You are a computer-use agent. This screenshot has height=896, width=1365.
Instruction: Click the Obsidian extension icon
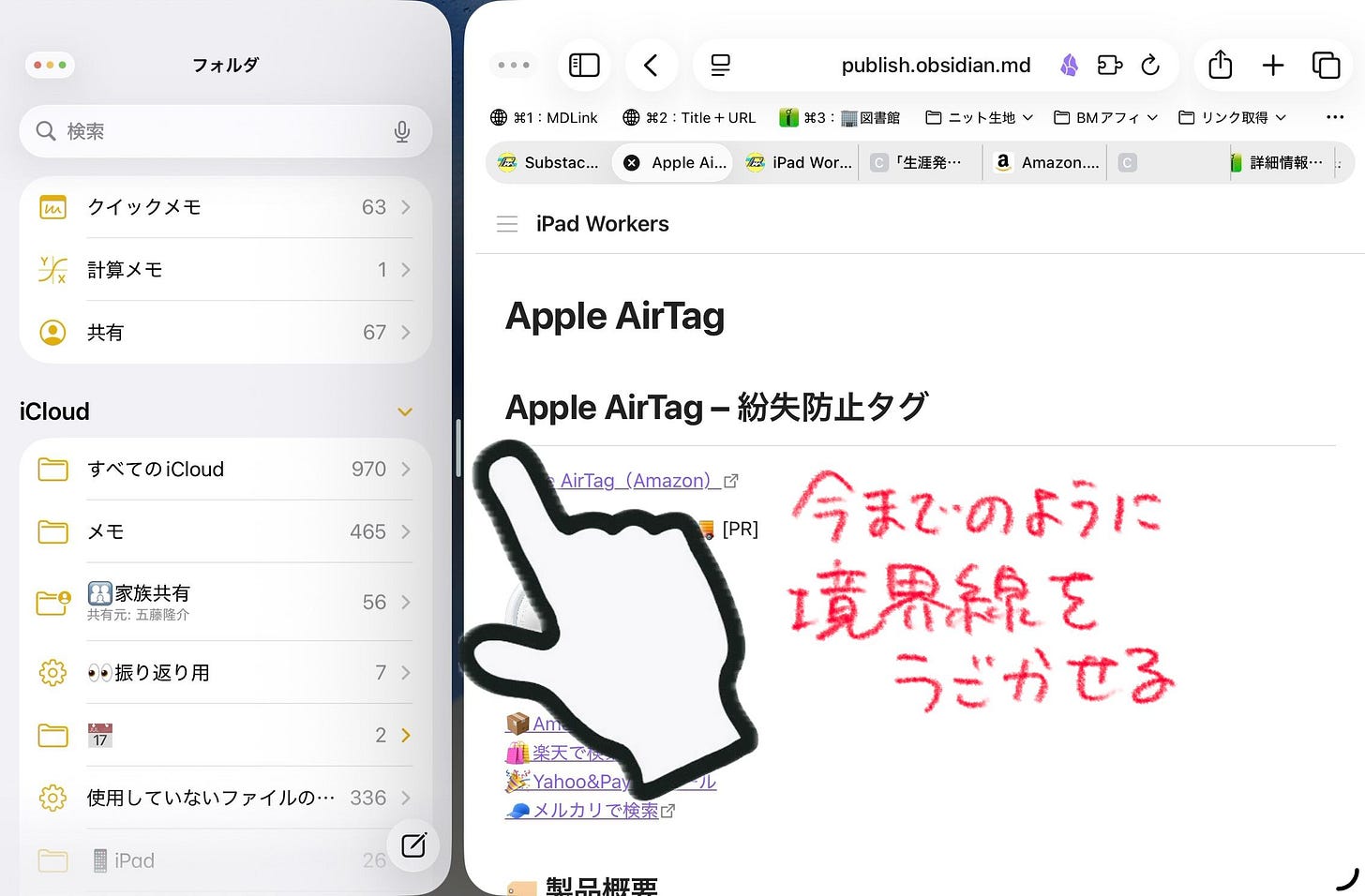click(1069, 65)
